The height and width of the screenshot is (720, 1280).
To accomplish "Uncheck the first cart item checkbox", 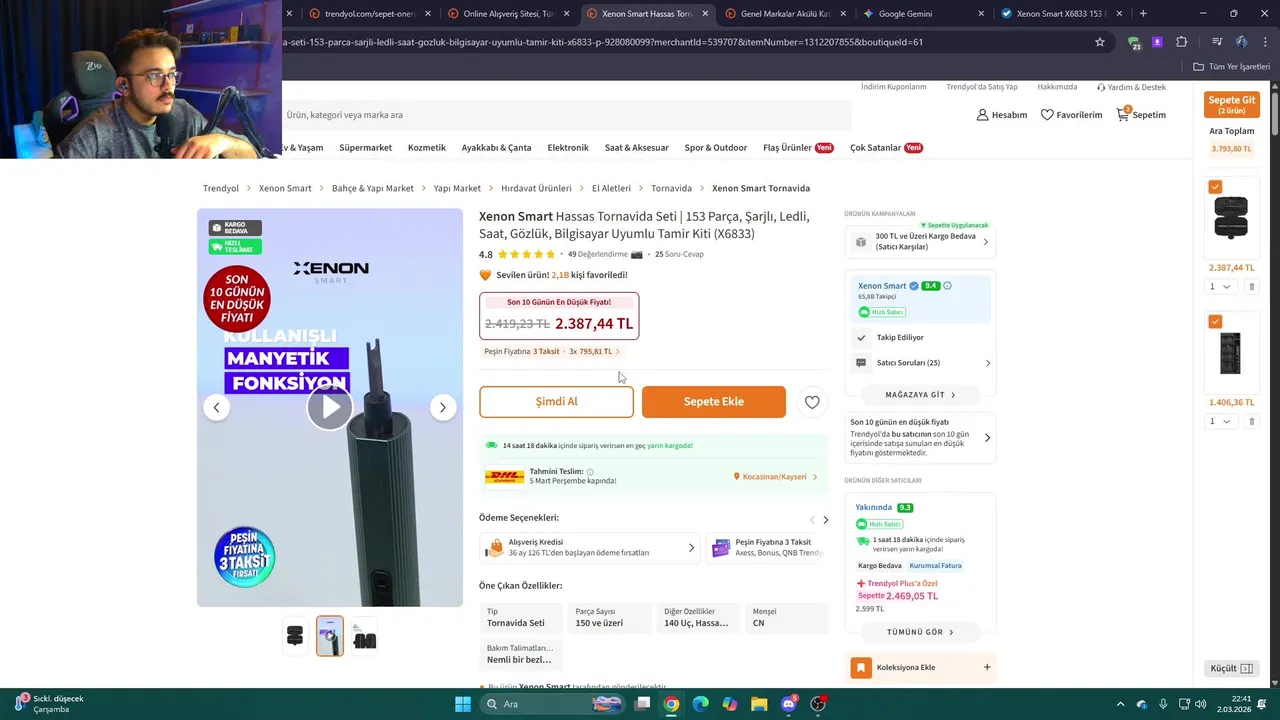I will pos(1215,187).
